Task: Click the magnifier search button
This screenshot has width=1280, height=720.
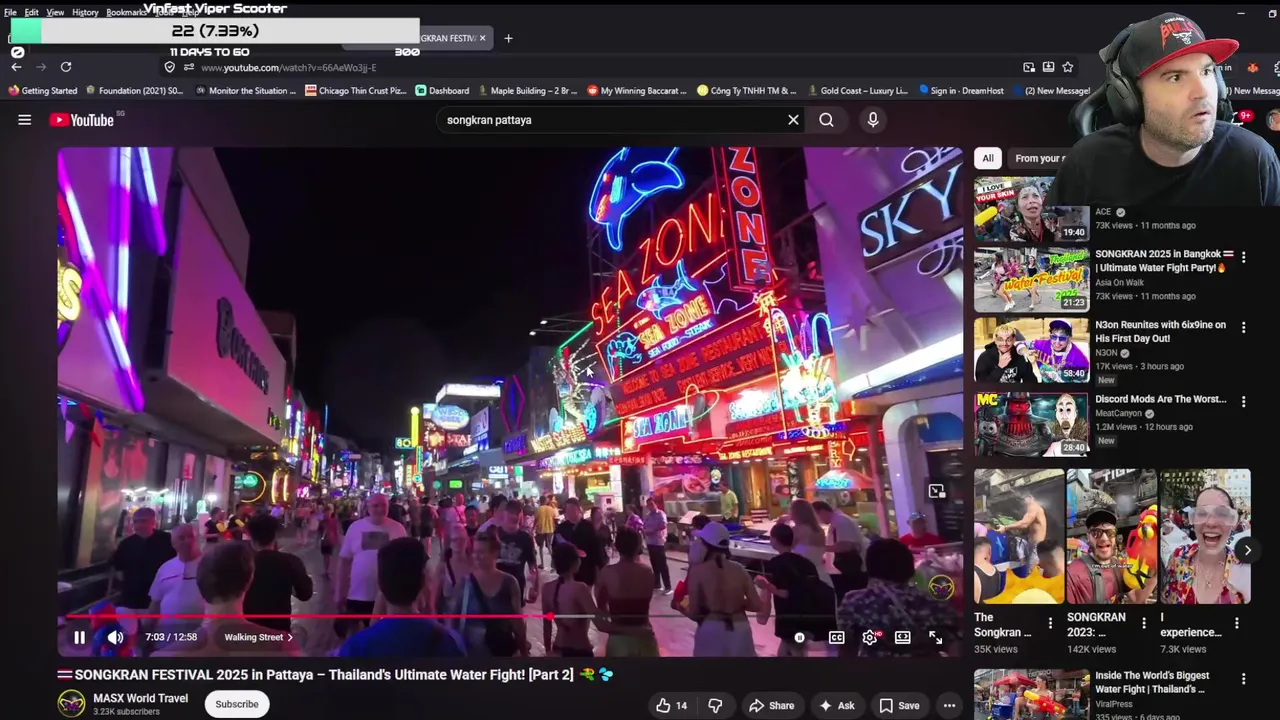Action: (826, 120)
